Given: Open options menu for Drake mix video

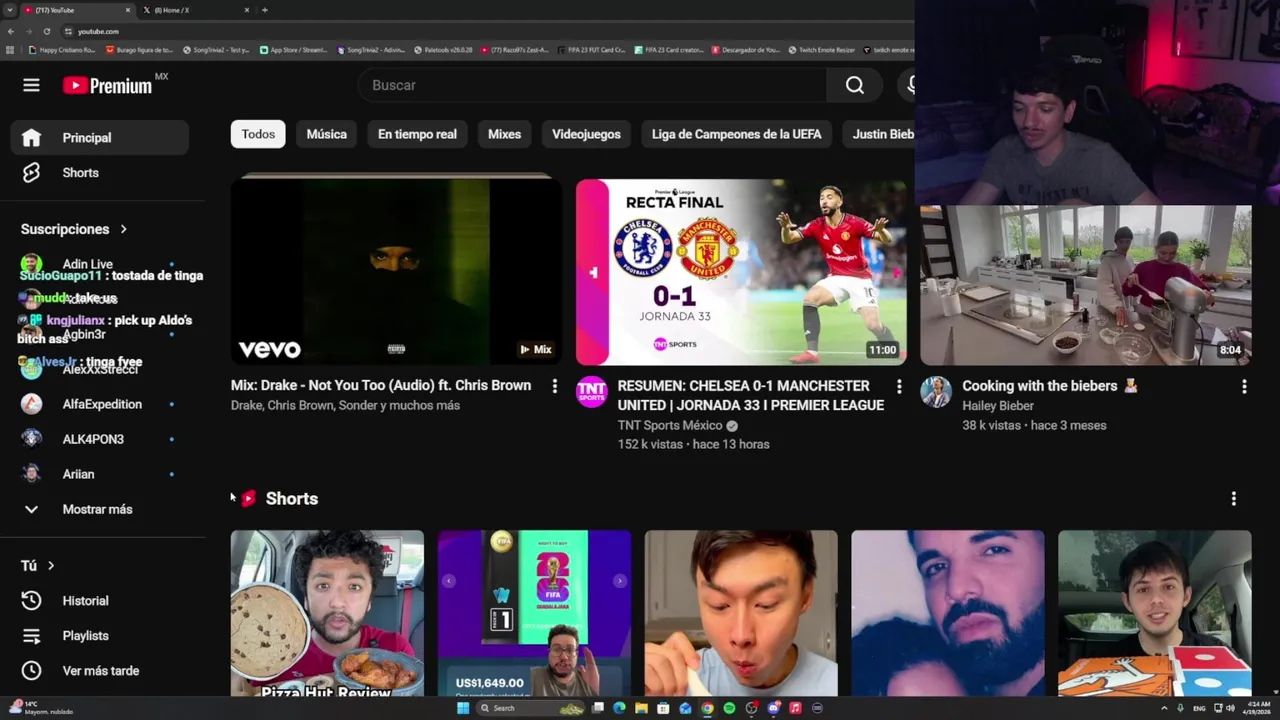Looking at the screenshot, I should (x=555, y=386).
